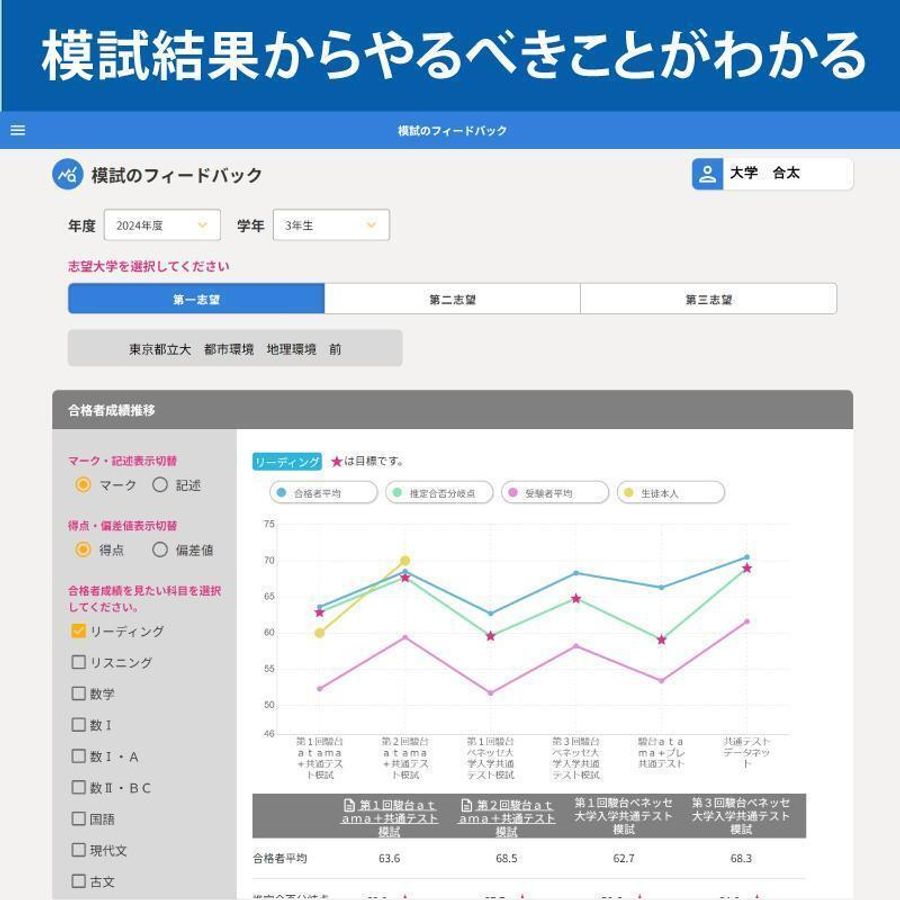Click the user profile icon beside 大学 合太
Image resolution: width=900 pixels, height=900 pixels.
click(707, 171)
